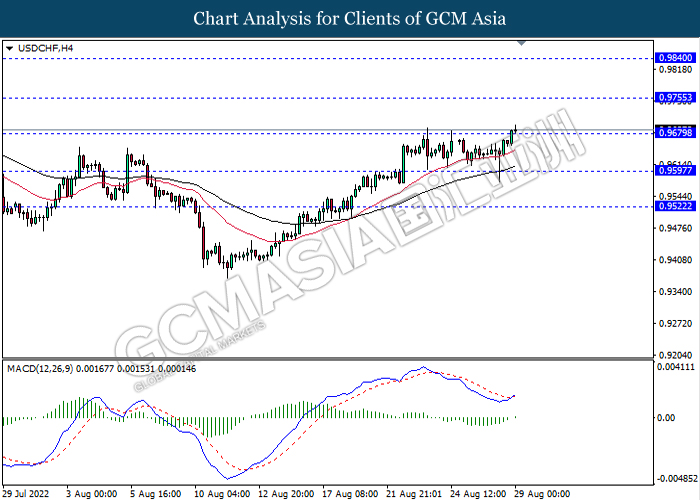
Task: Click the 12 Aug 20:00 time label
Action: pyautogui.click(x=286, y=494)
